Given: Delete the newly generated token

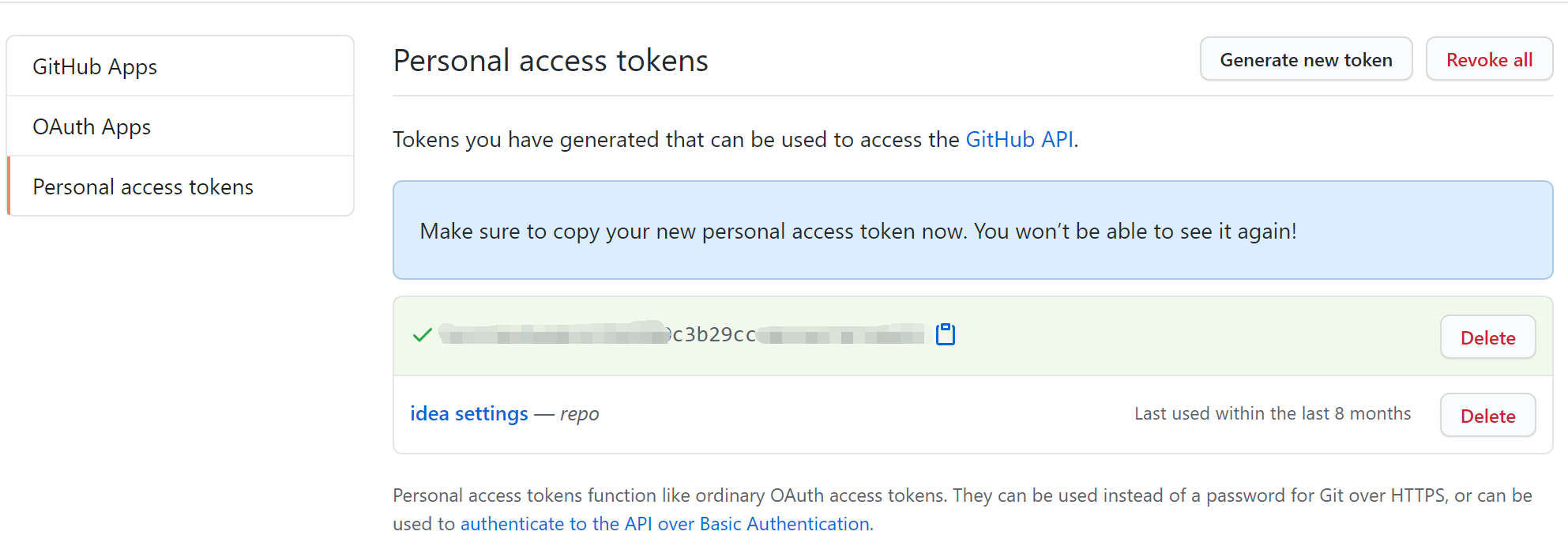Looking at the screenshot, I should [x=1487, y=337].
